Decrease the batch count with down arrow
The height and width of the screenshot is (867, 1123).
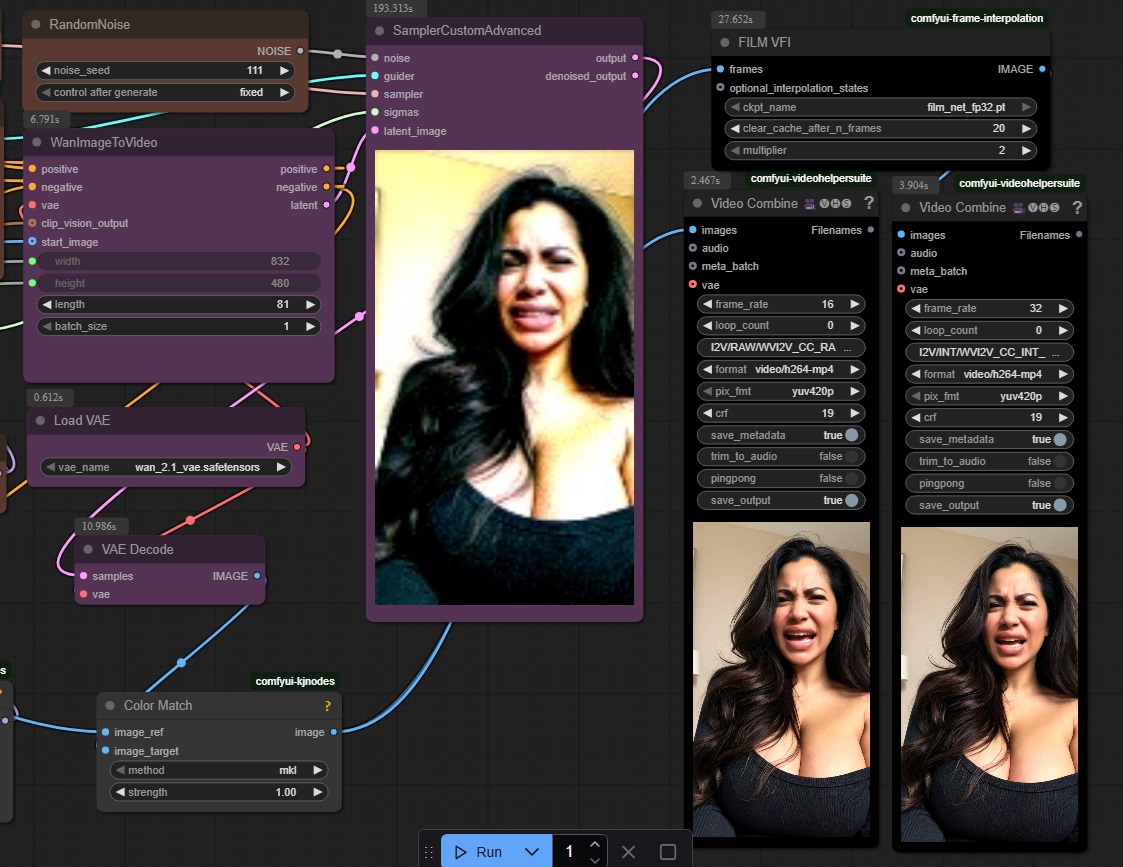coord(594,860)
